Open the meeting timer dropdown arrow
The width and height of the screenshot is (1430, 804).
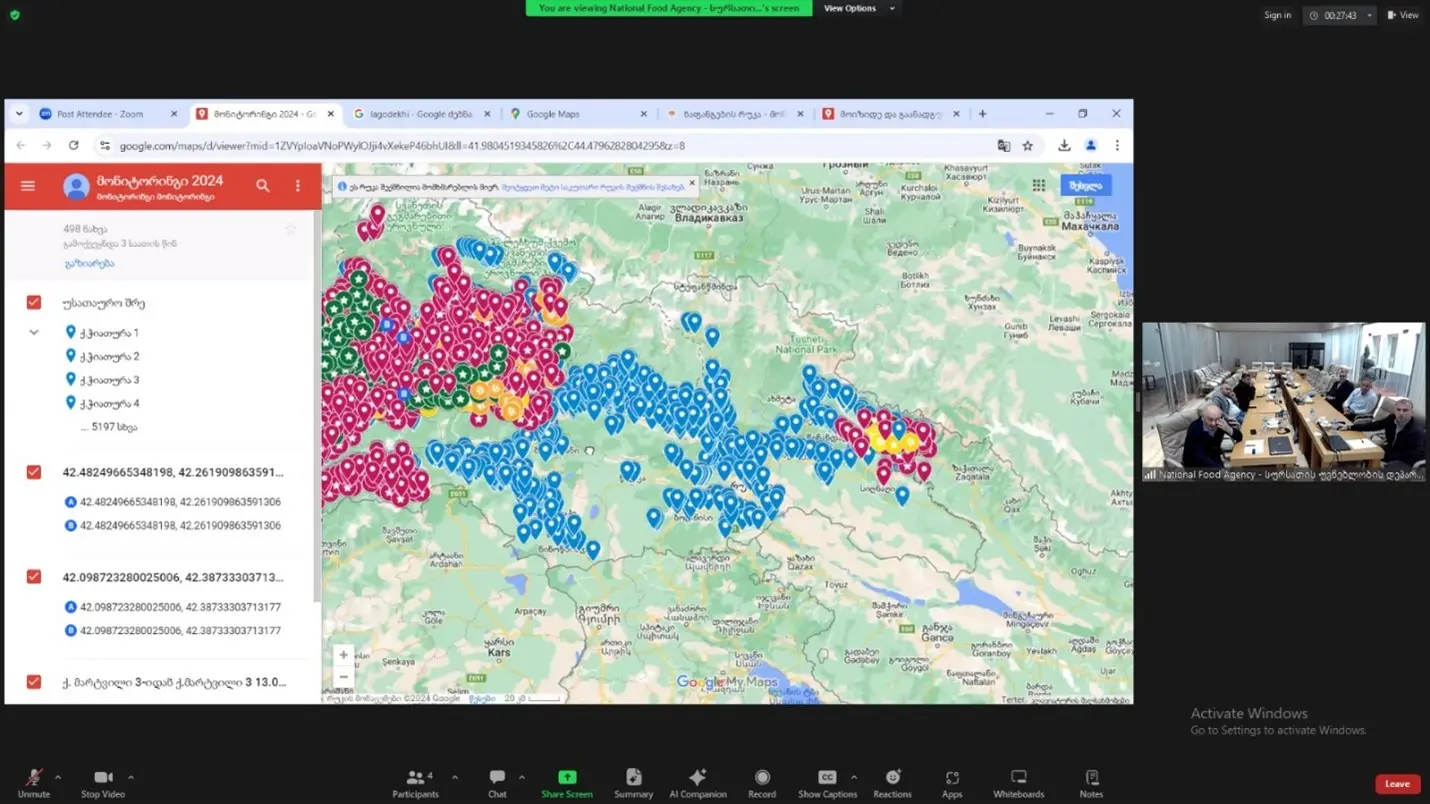click(1369, 15)
